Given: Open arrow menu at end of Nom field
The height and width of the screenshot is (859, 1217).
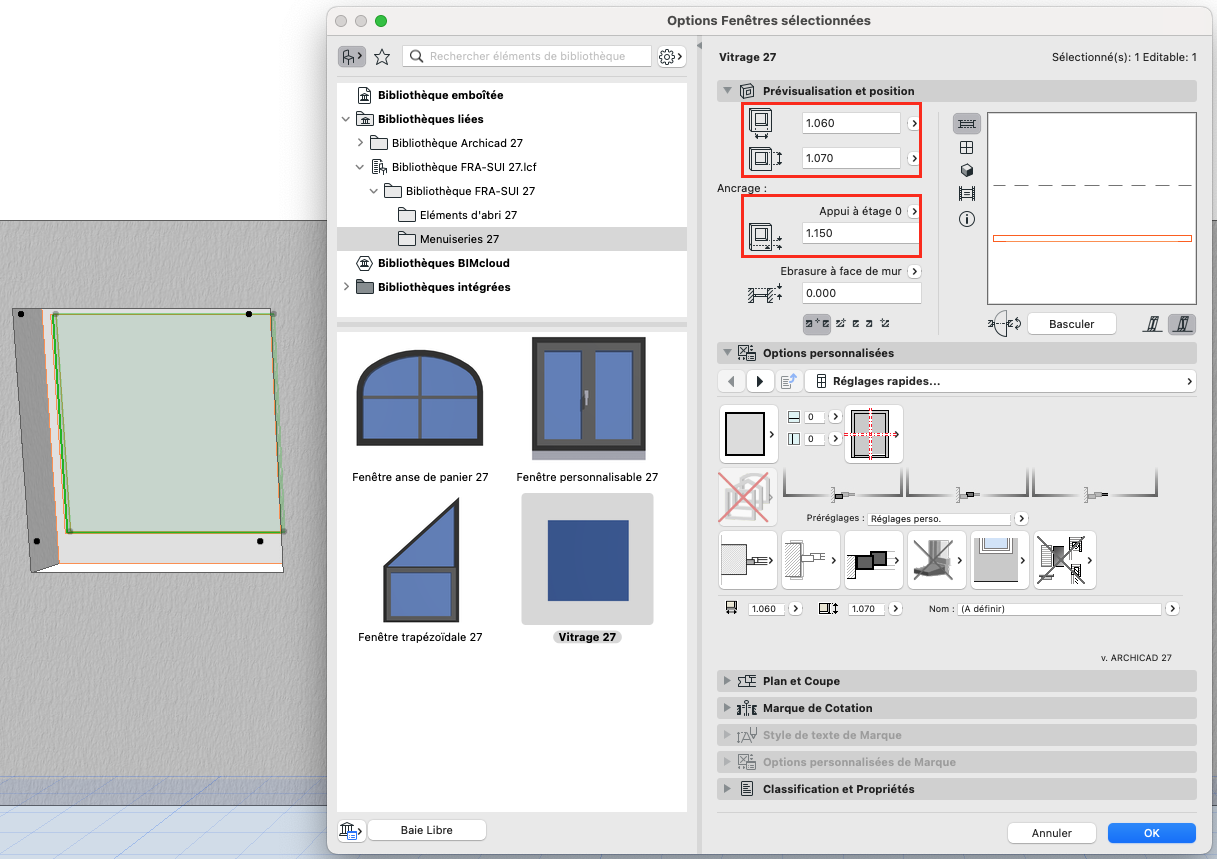Looking at the screenshot, I should (x=1172, y=608).
